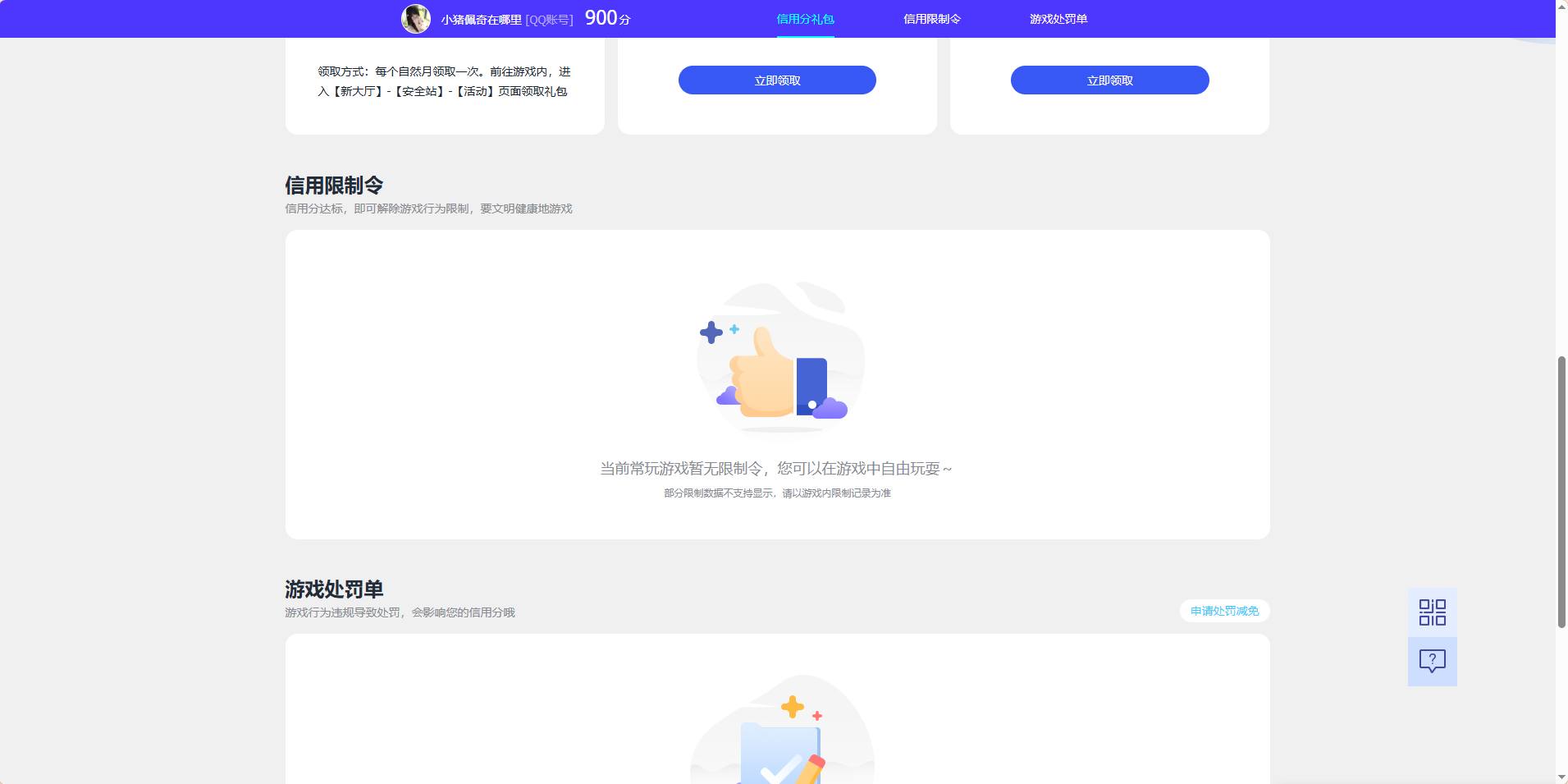Open the QR code floating icon

click(x=1432, y=612)
